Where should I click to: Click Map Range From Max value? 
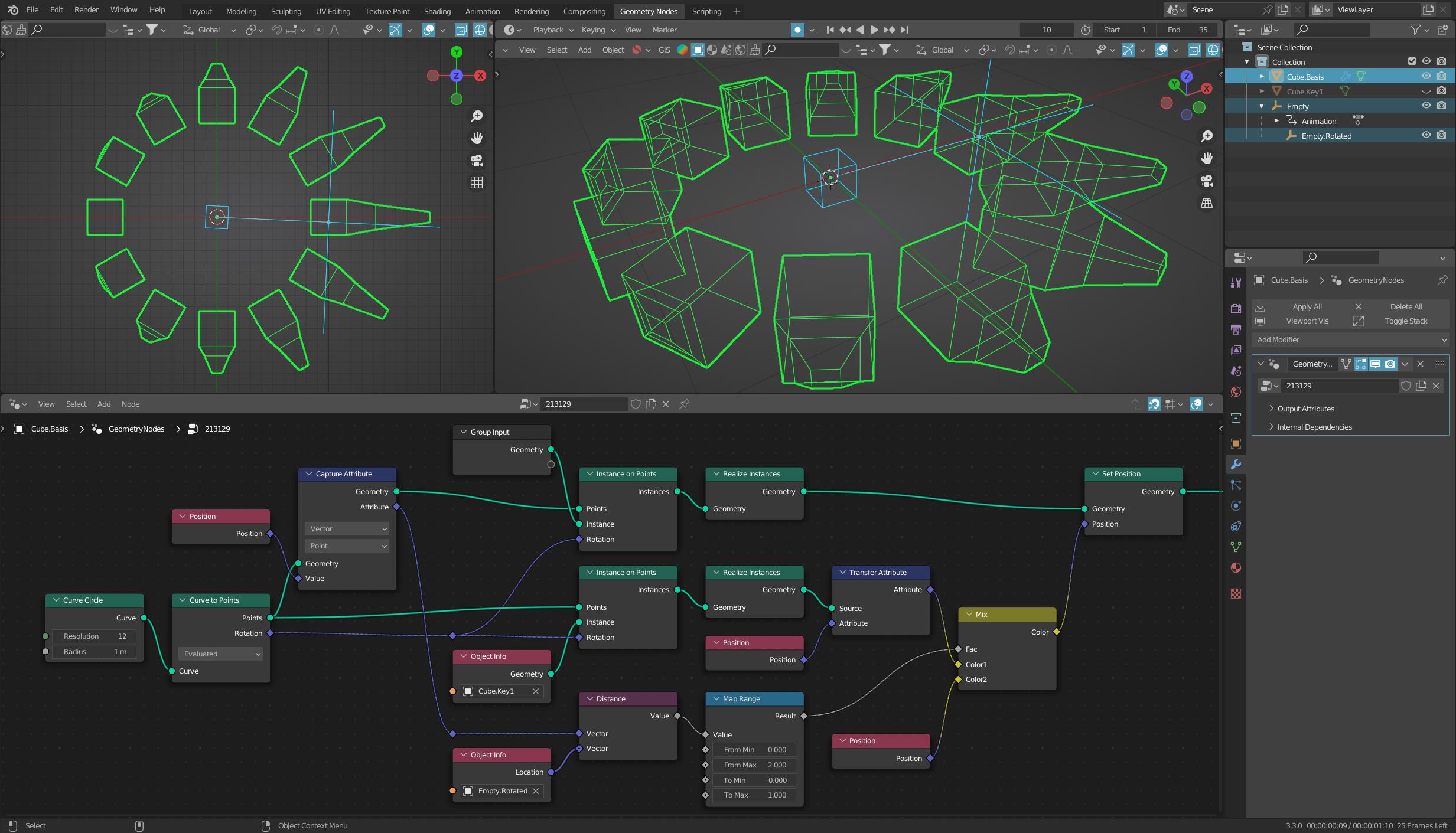tap(754, 765)
